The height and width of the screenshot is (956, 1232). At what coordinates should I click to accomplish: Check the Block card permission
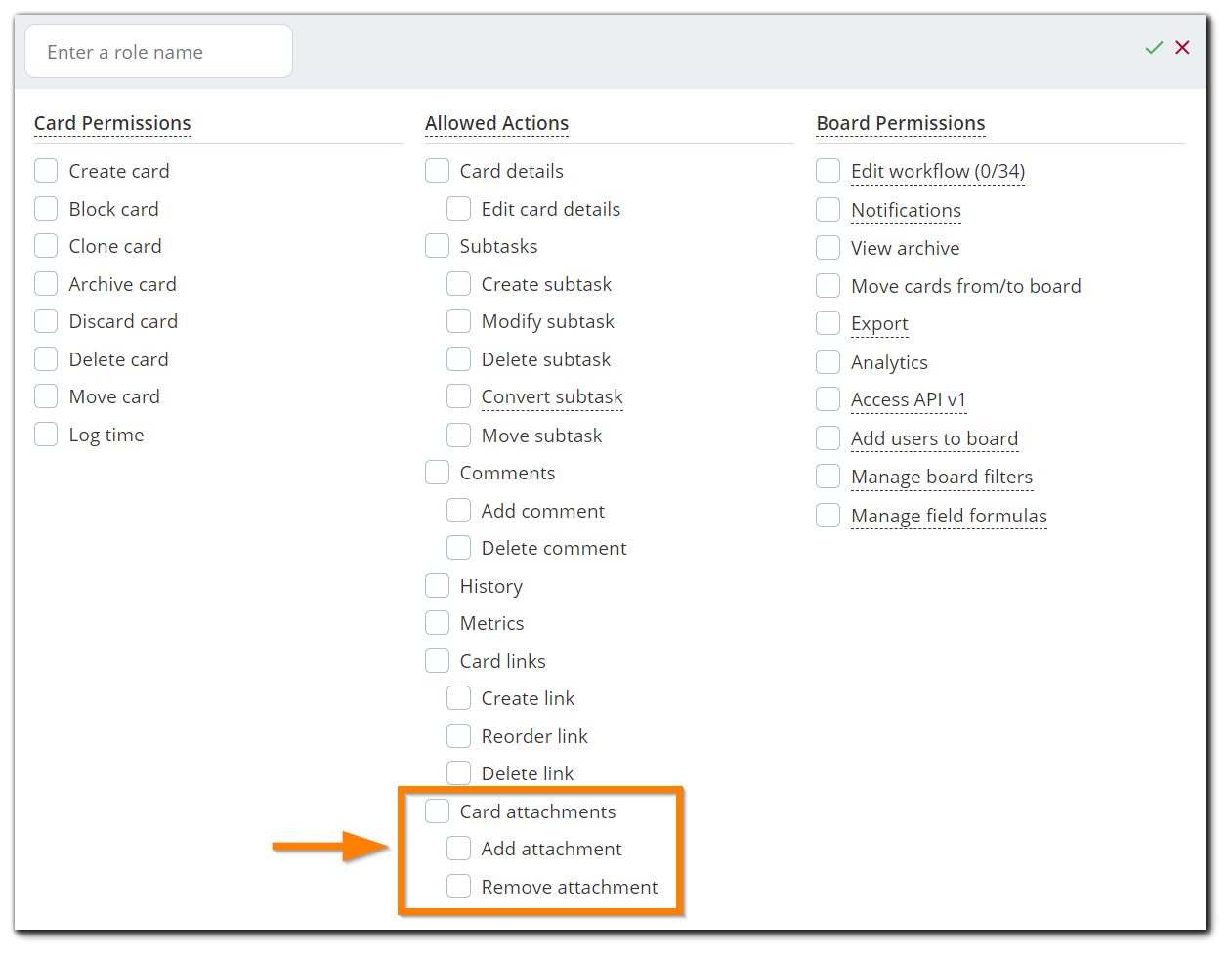click(x=45, y=208)
